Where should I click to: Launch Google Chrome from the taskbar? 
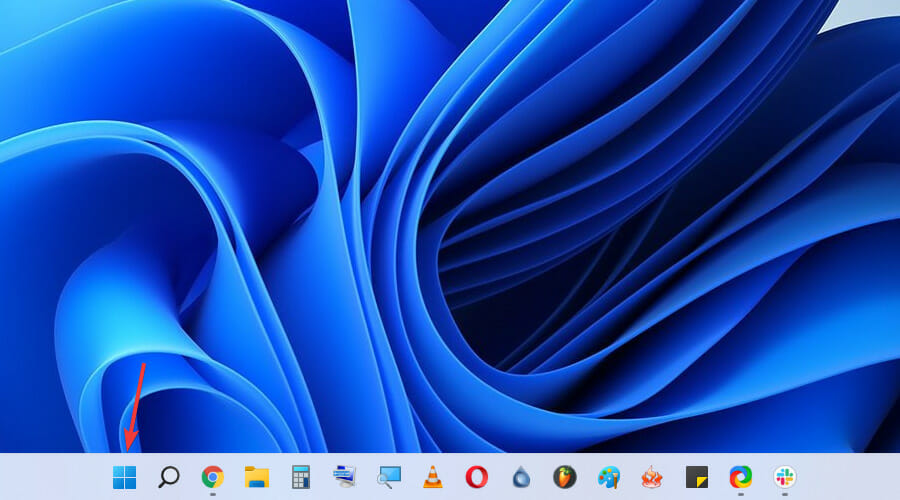212,477
